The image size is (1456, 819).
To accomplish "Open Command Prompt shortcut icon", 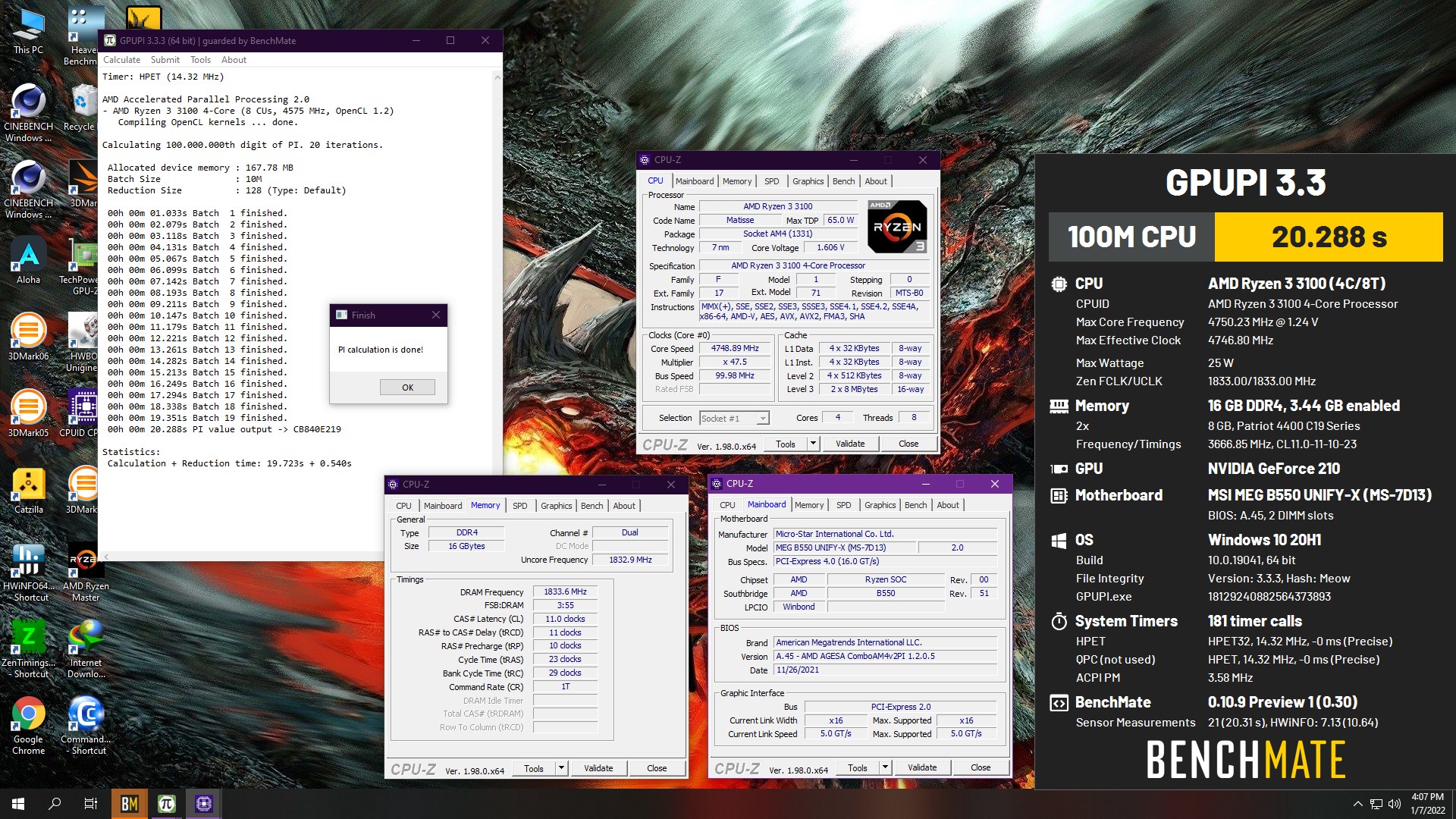I will click(86, 726).
